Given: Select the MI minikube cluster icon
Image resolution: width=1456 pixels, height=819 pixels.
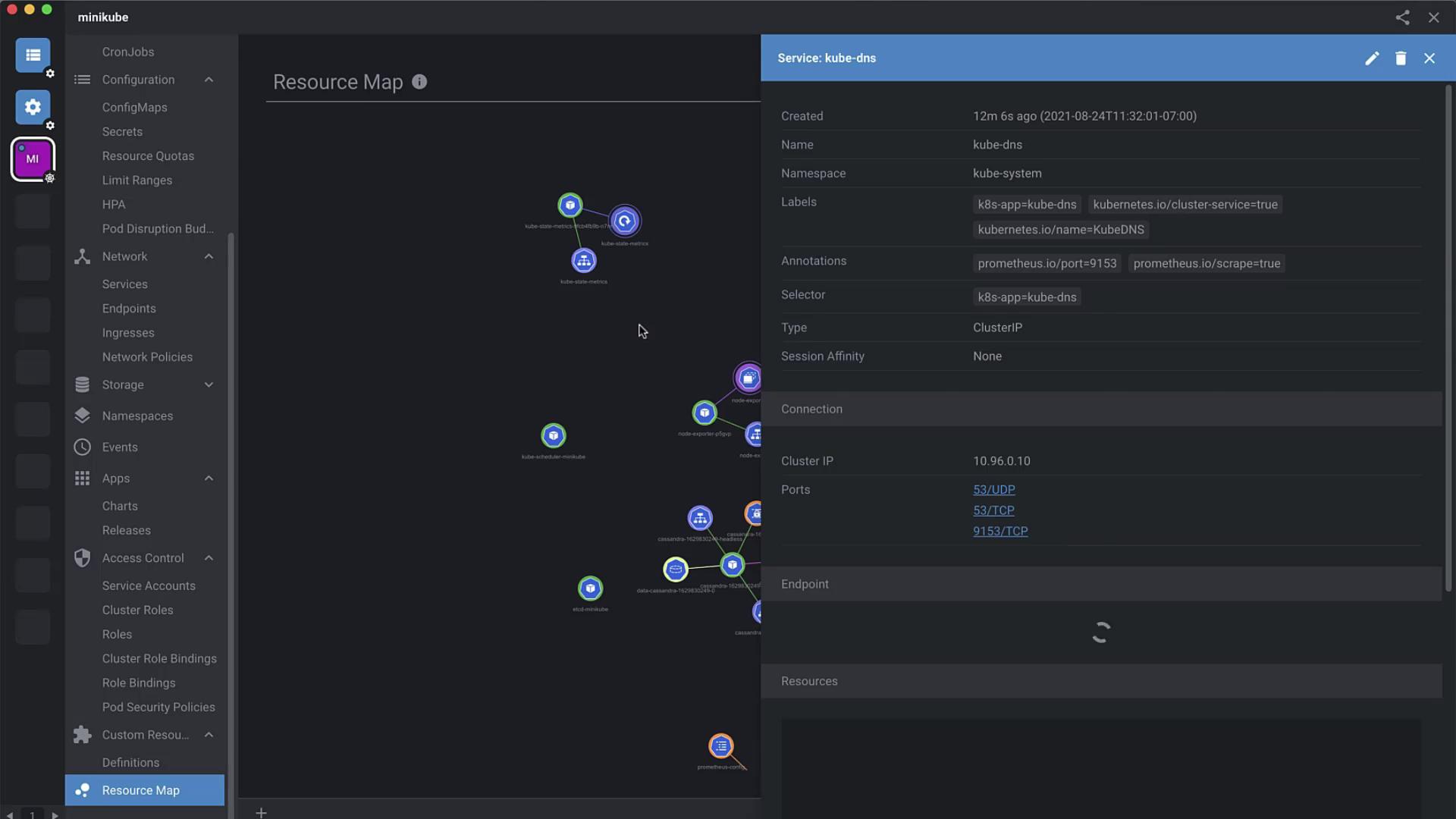Looking at the screenshot, I should (33, 159).
